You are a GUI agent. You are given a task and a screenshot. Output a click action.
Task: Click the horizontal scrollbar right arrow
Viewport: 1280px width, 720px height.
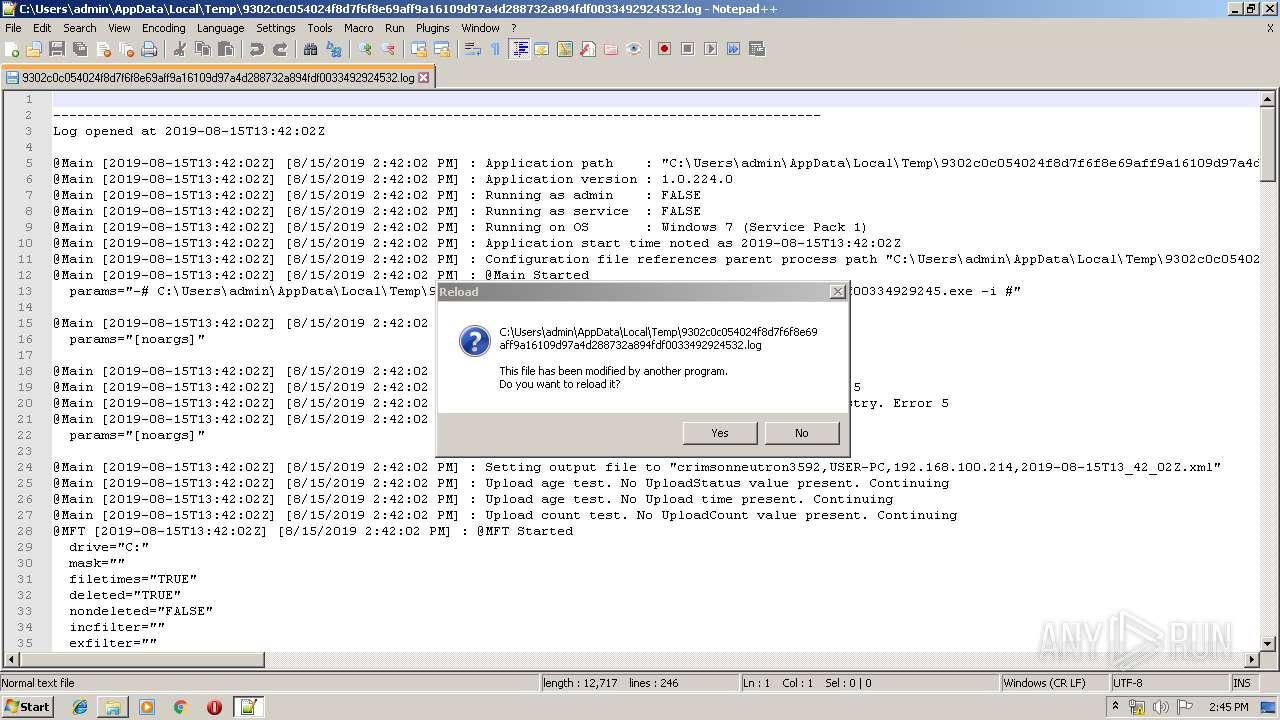point(1252,660)
